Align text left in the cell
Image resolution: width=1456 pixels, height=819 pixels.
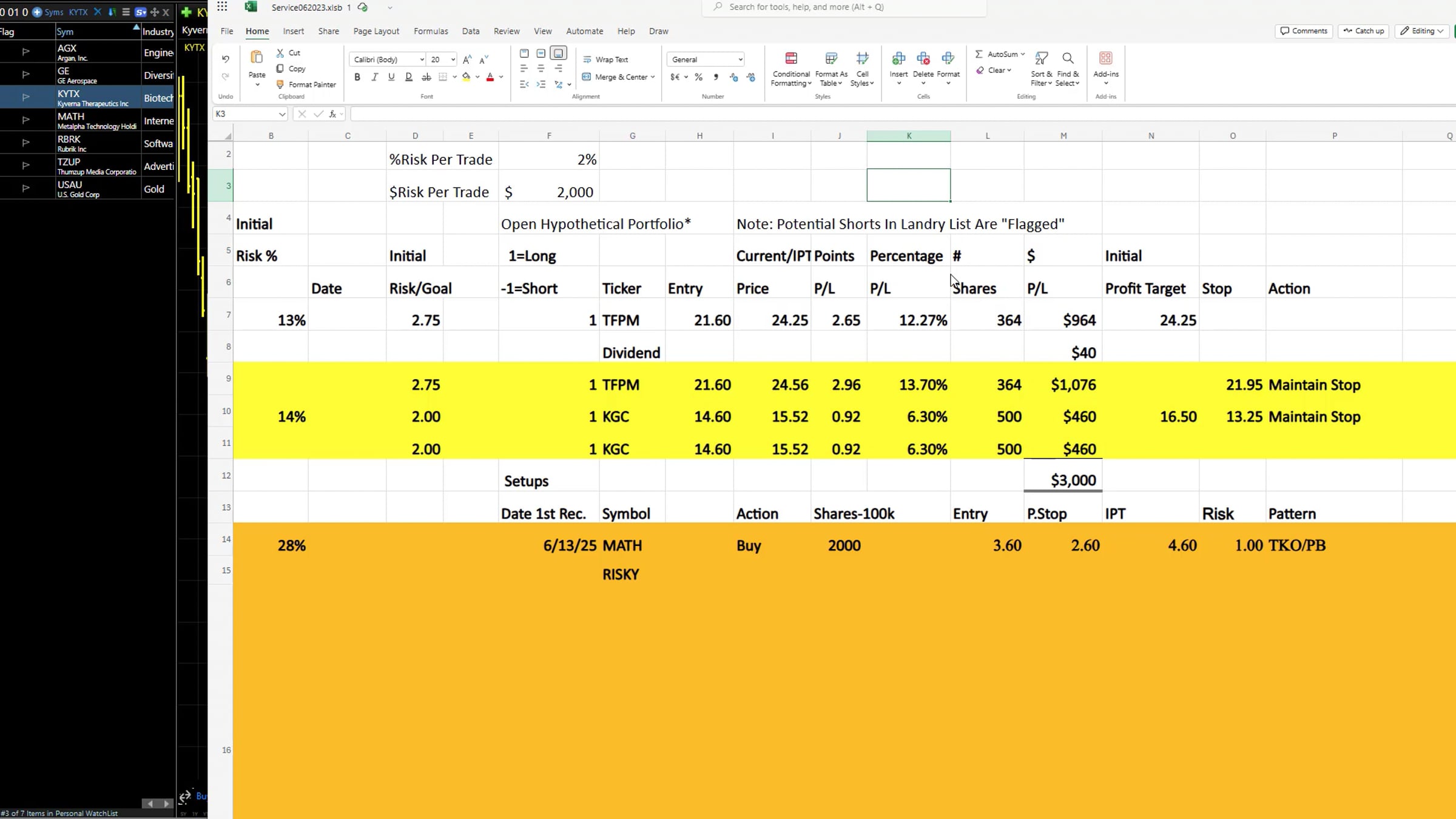tap(524, 69)
